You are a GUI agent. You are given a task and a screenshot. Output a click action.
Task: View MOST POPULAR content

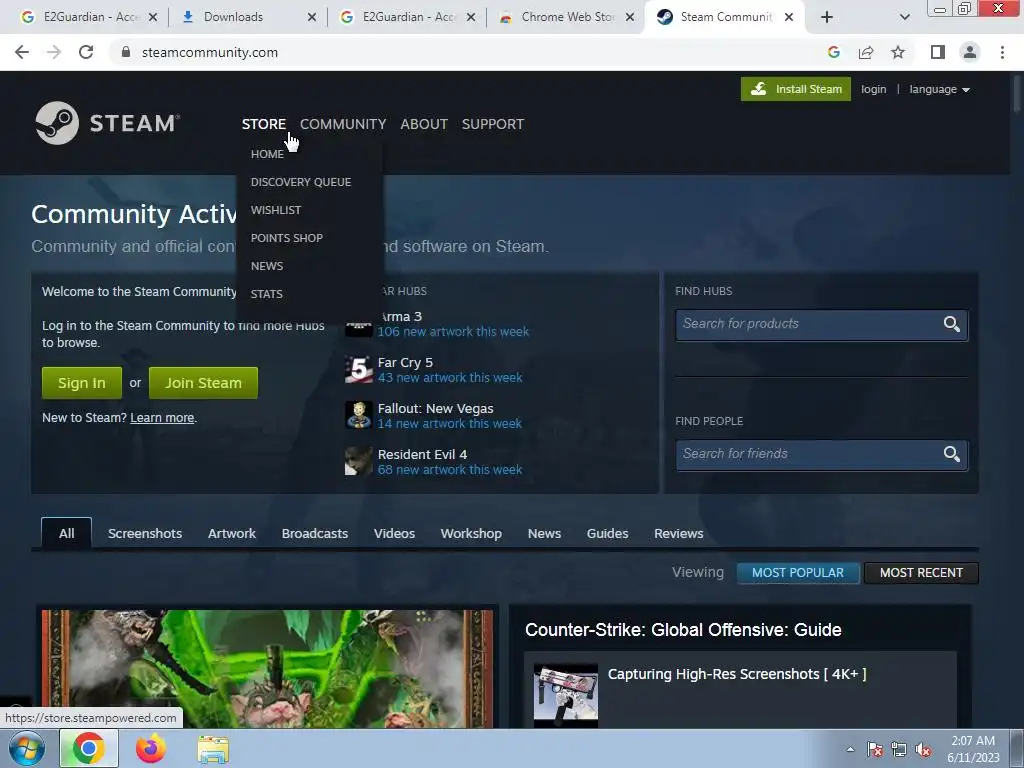797,573
